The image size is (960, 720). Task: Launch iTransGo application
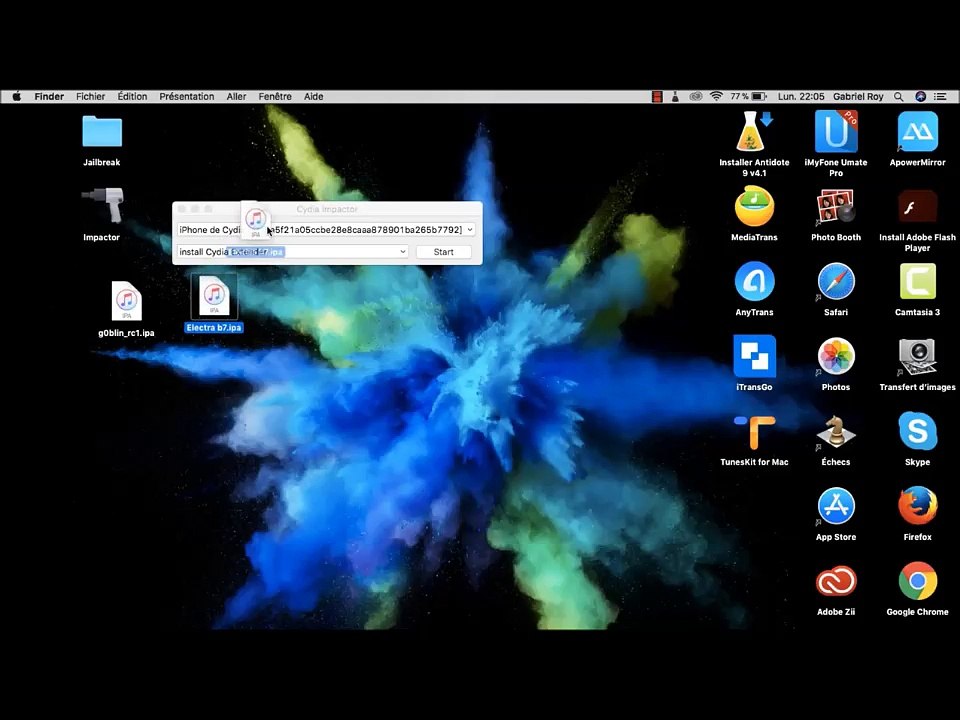754,356
